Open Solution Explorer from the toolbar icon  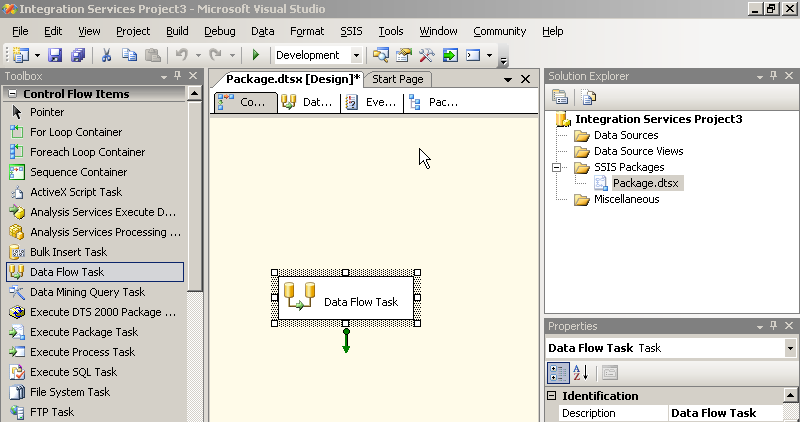coord(381,55)
